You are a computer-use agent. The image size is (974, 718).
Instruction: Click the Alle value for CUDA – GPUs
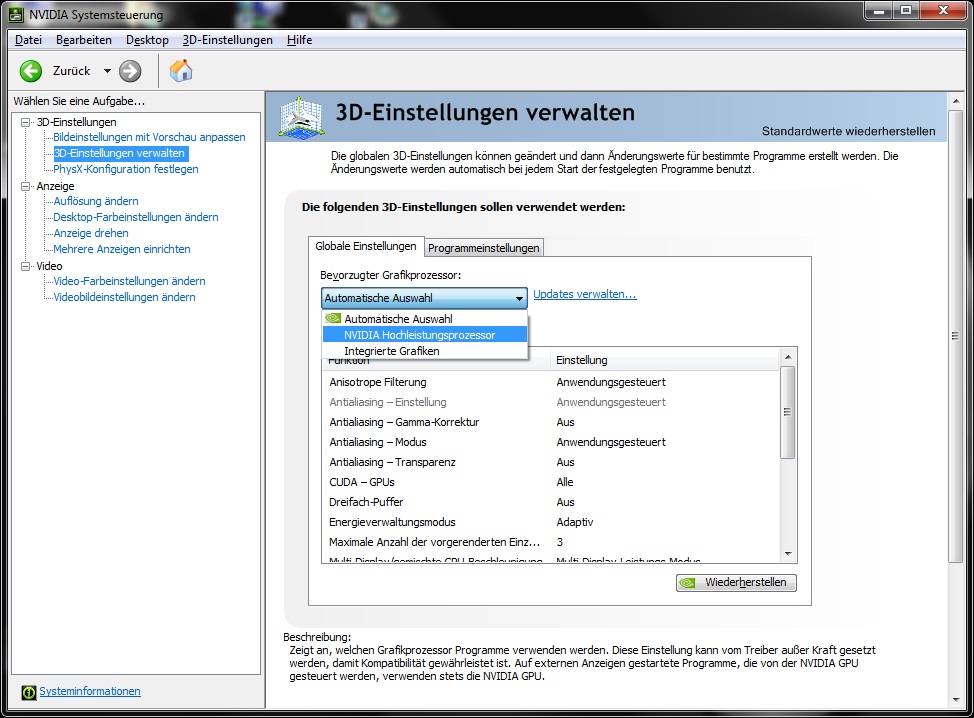click(565, 482)
